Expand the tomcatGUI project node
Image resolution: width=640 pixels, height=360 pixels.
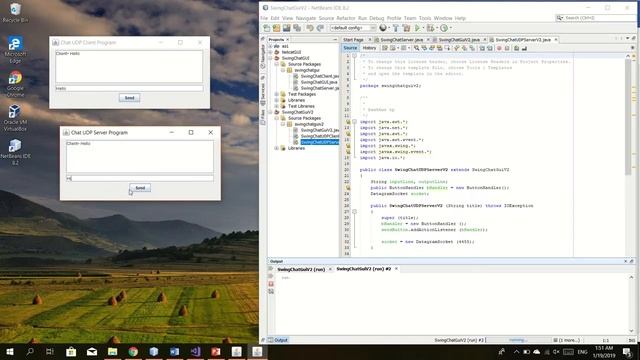tap(270, 52)
